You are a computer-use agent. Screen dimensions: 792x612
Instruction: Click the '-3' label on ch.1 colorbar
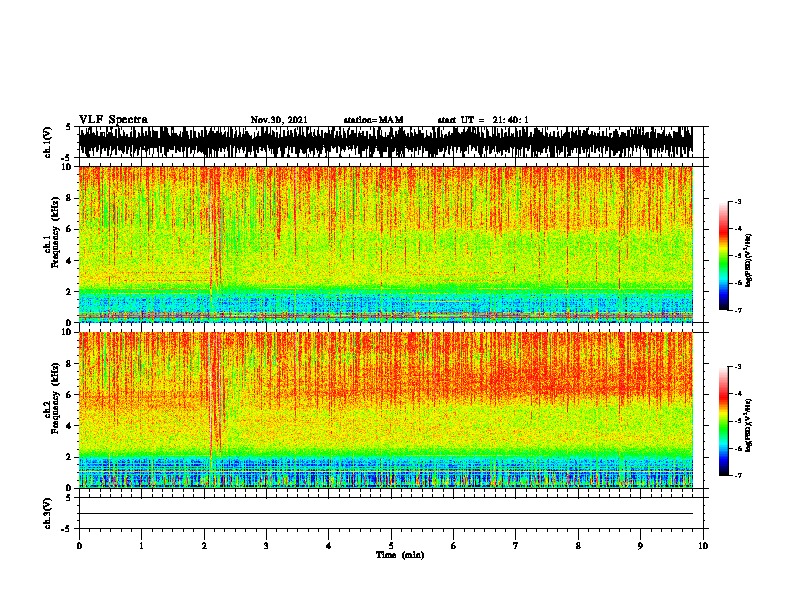pos(737,201)
